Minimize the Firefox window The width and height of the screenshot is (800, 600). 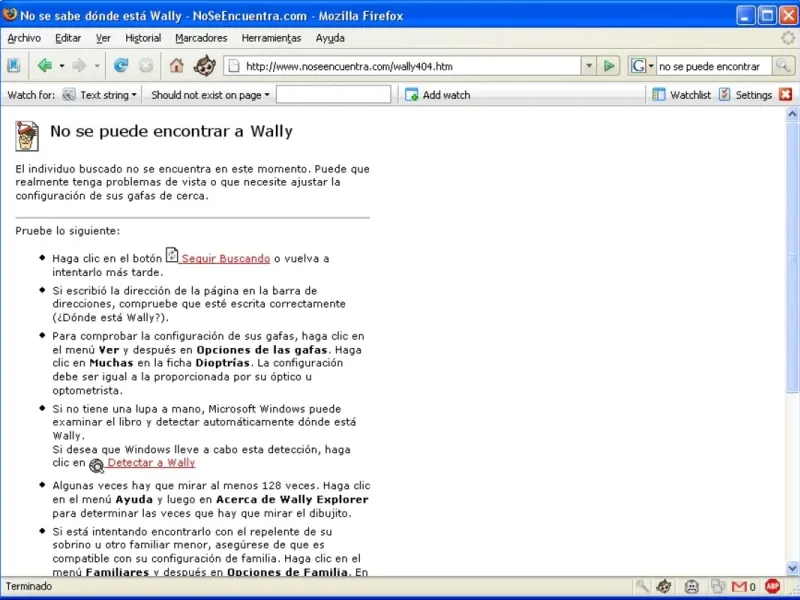coord(745,15)
